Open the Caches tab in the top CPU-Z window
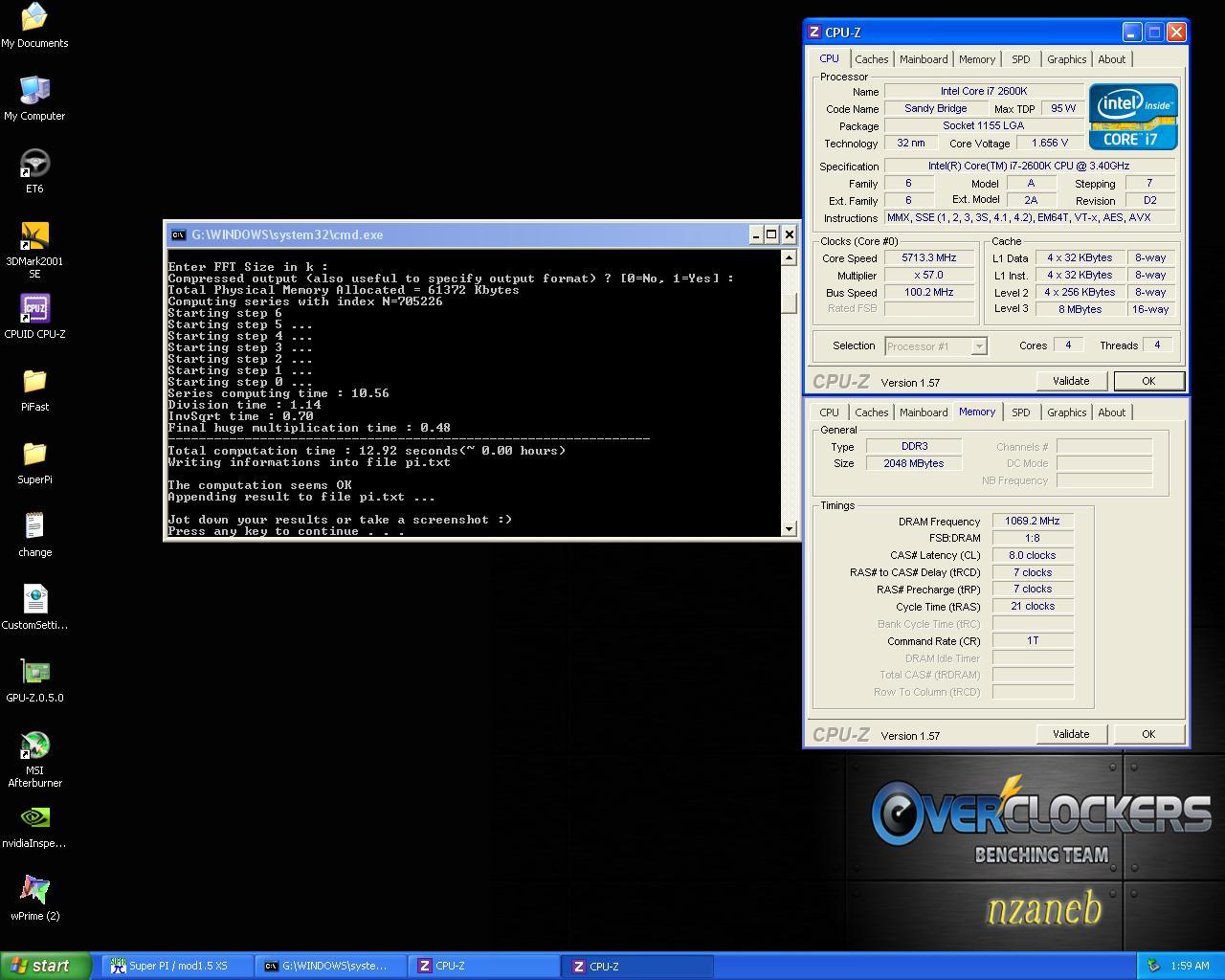 click(x=871, y=59)
